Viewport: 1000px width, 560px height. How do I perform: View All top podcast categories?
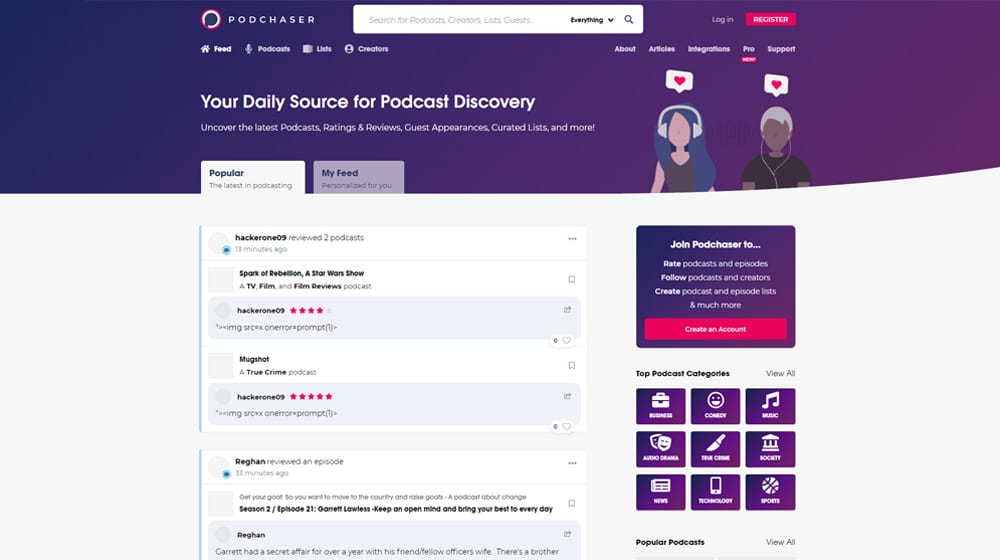781,373
